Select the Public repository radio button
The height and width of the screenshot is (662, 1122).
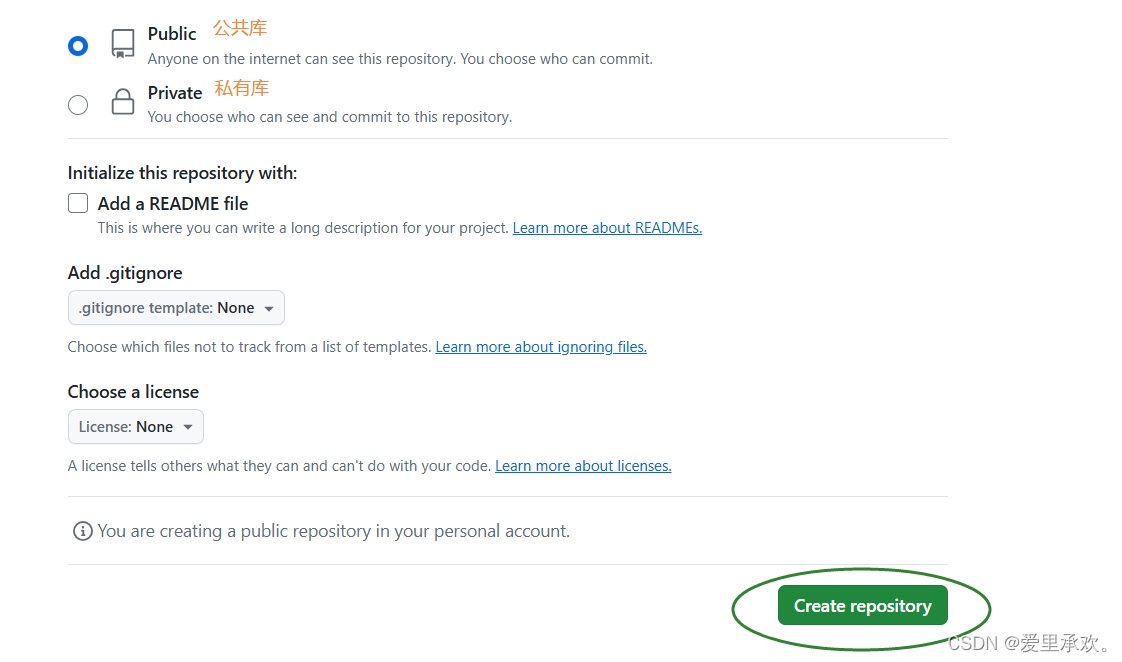[x=78, y=46]
